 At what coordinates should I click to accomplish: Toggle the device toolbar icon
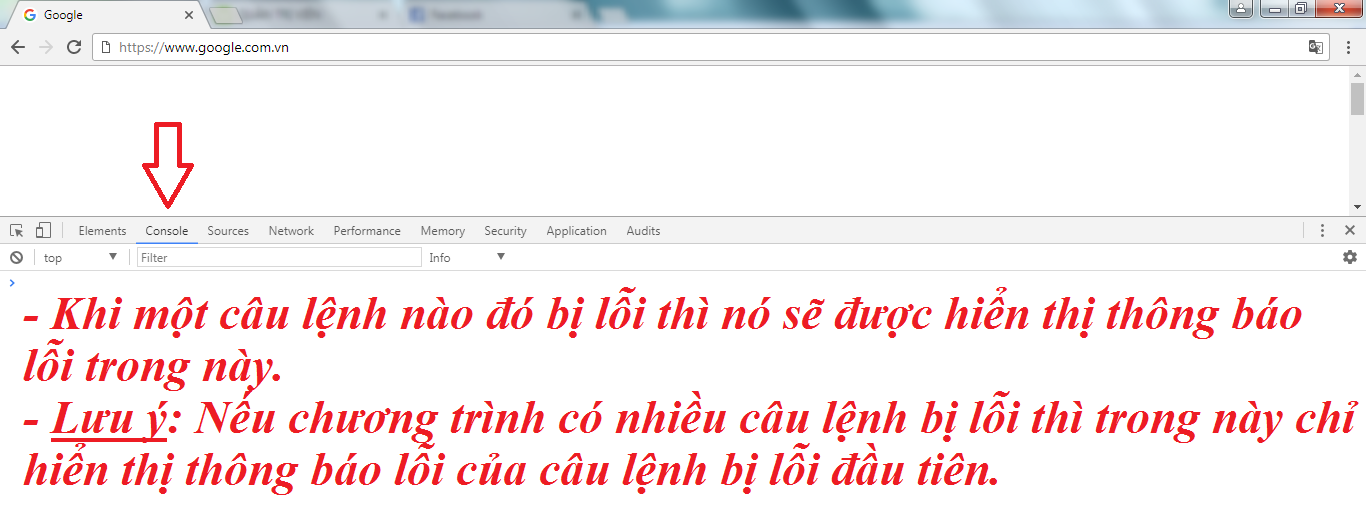[x=43, y=231]
